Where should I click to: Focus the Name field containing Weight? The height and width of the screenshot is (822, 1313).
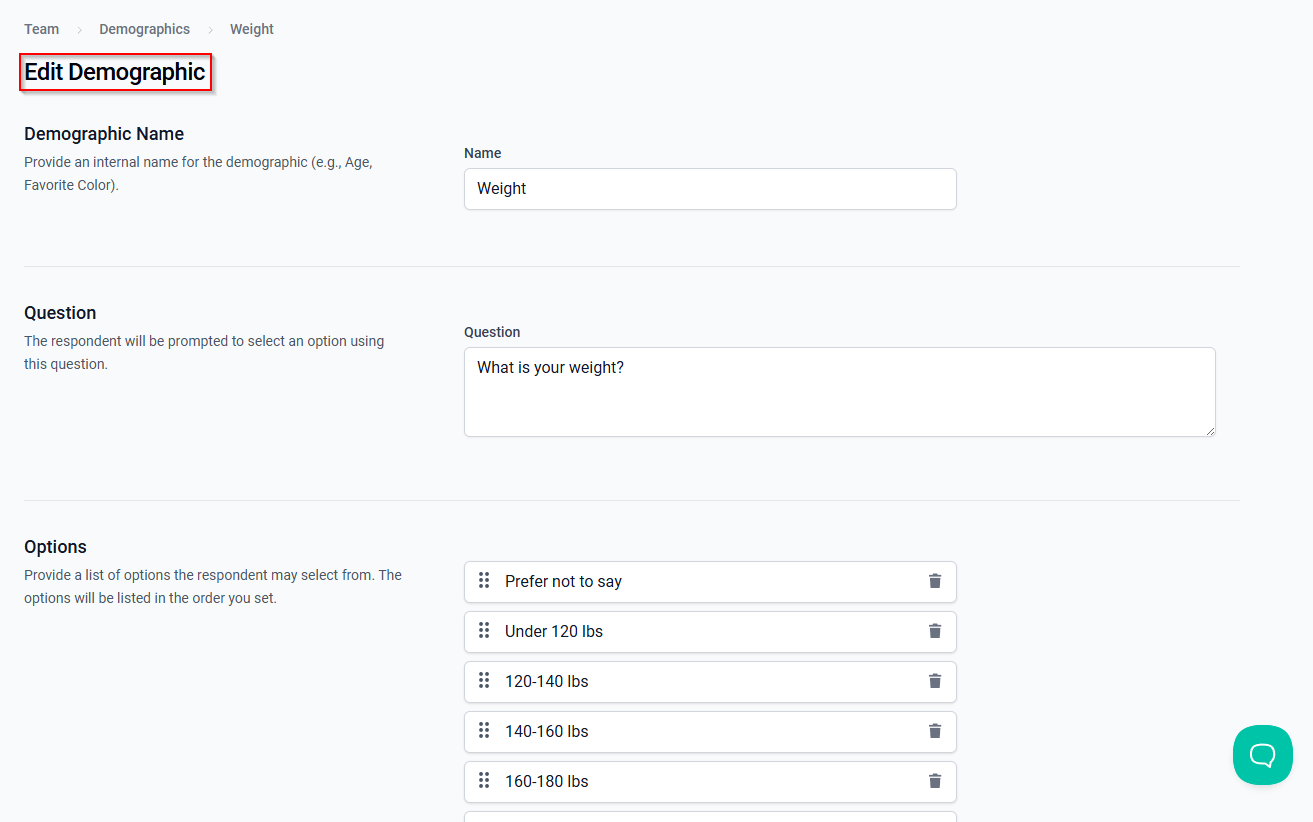click(710, 189)
